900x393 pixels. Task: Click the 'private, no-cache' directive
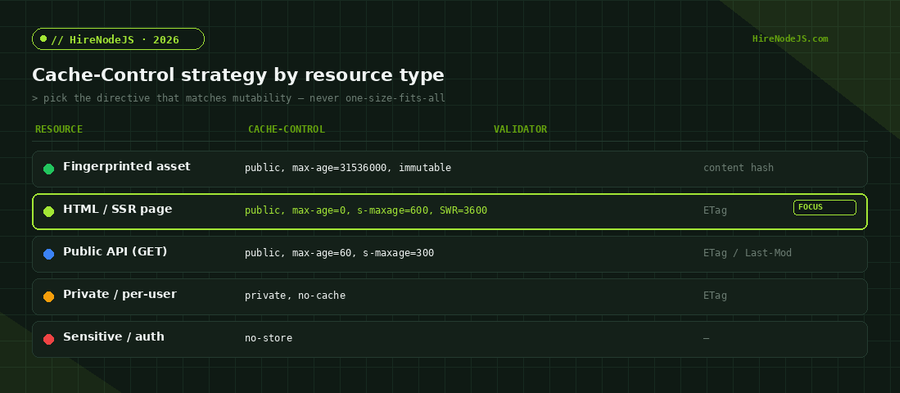(295, 295)
